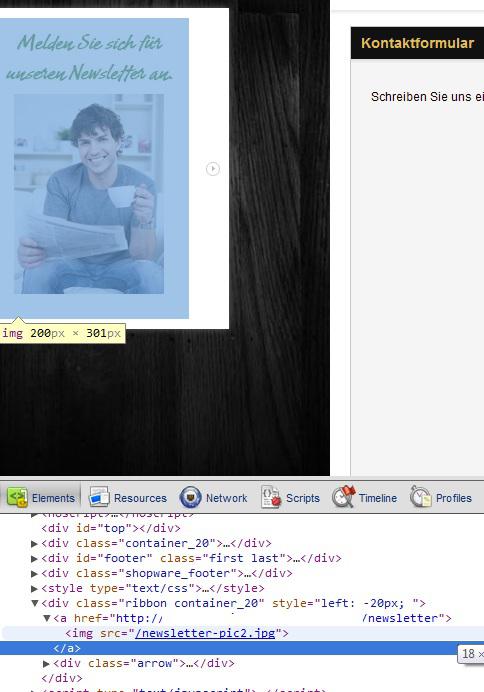Viewport: 484px width, 692px height.
Task: Switch to the Elements tab label
Action: [x=53, y=498]
